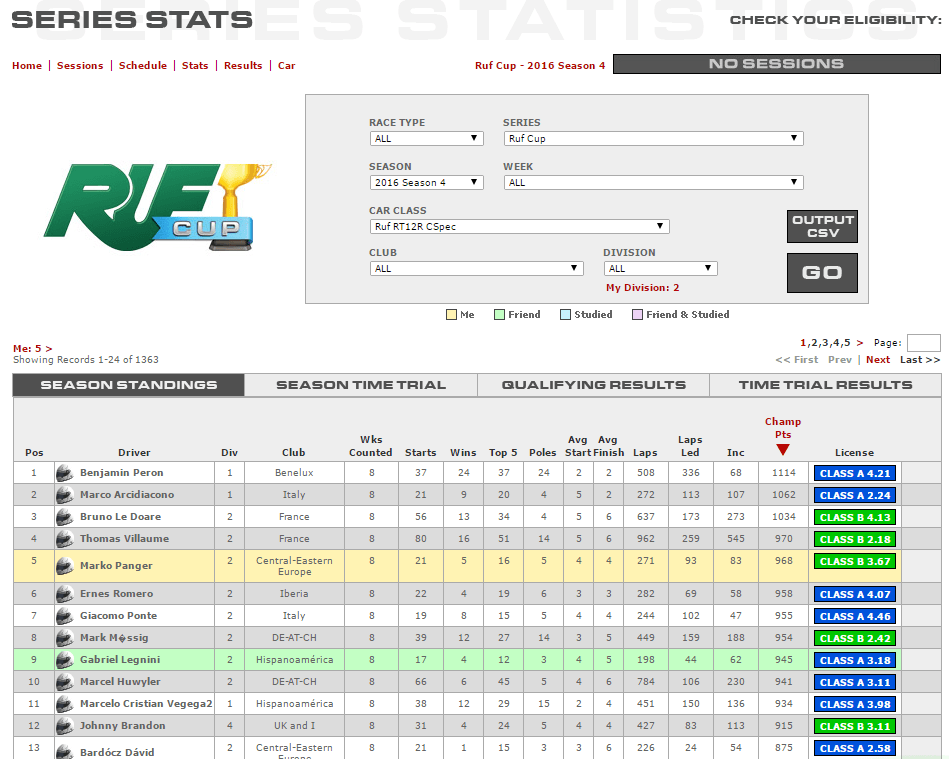
Task: Go to Home in navigation
Action: pos(27,65)
